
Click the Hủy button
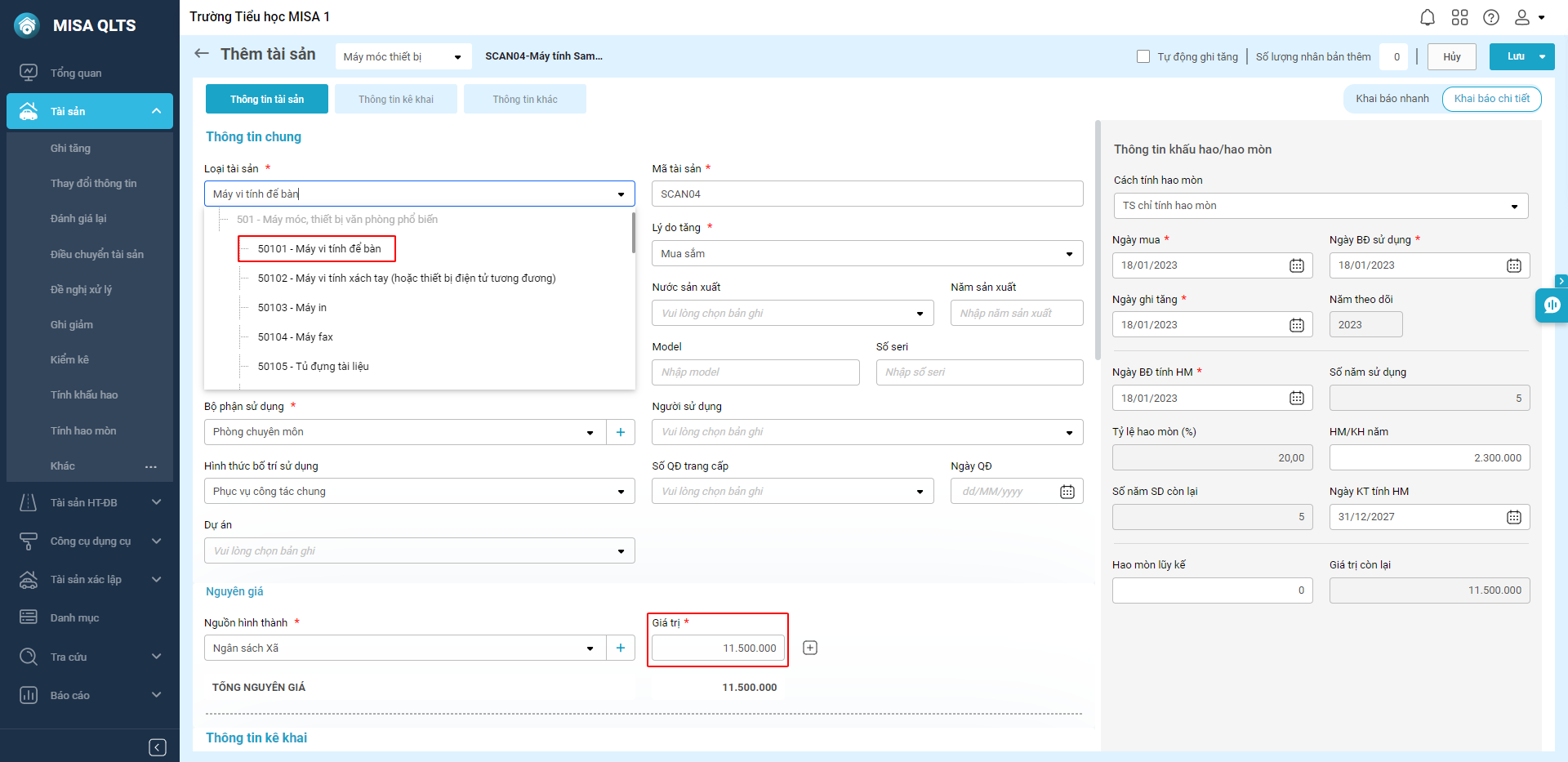tap(1451, 56)
